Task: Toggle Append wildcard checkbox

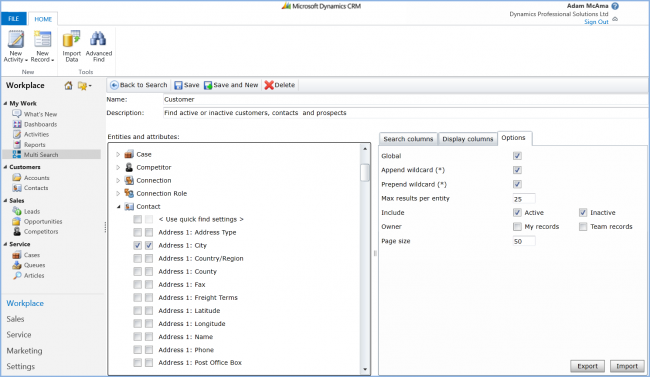Action: 517,170
